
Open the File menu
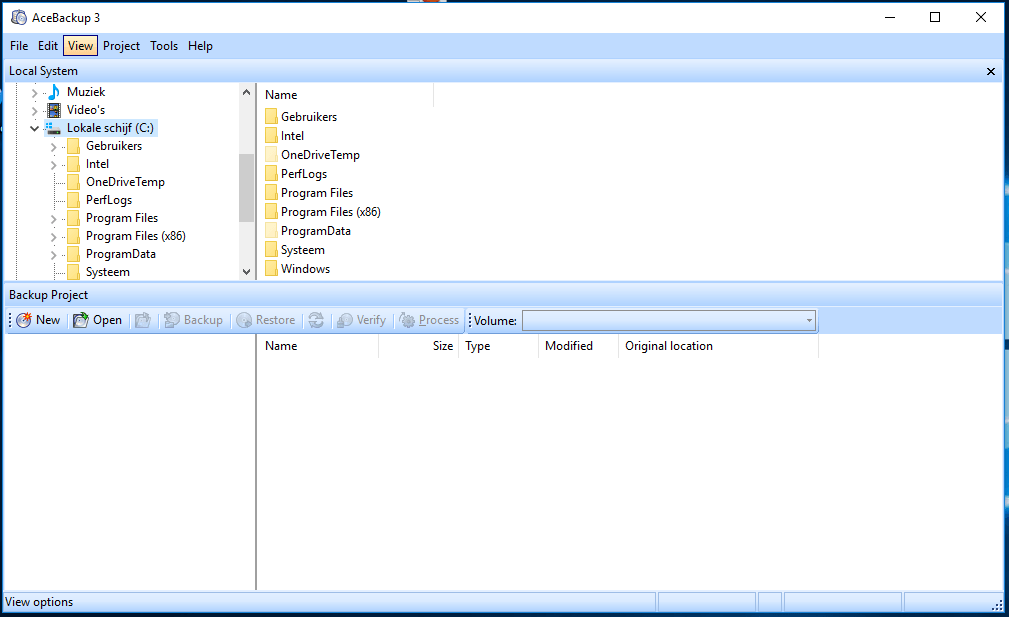point(19,46)
